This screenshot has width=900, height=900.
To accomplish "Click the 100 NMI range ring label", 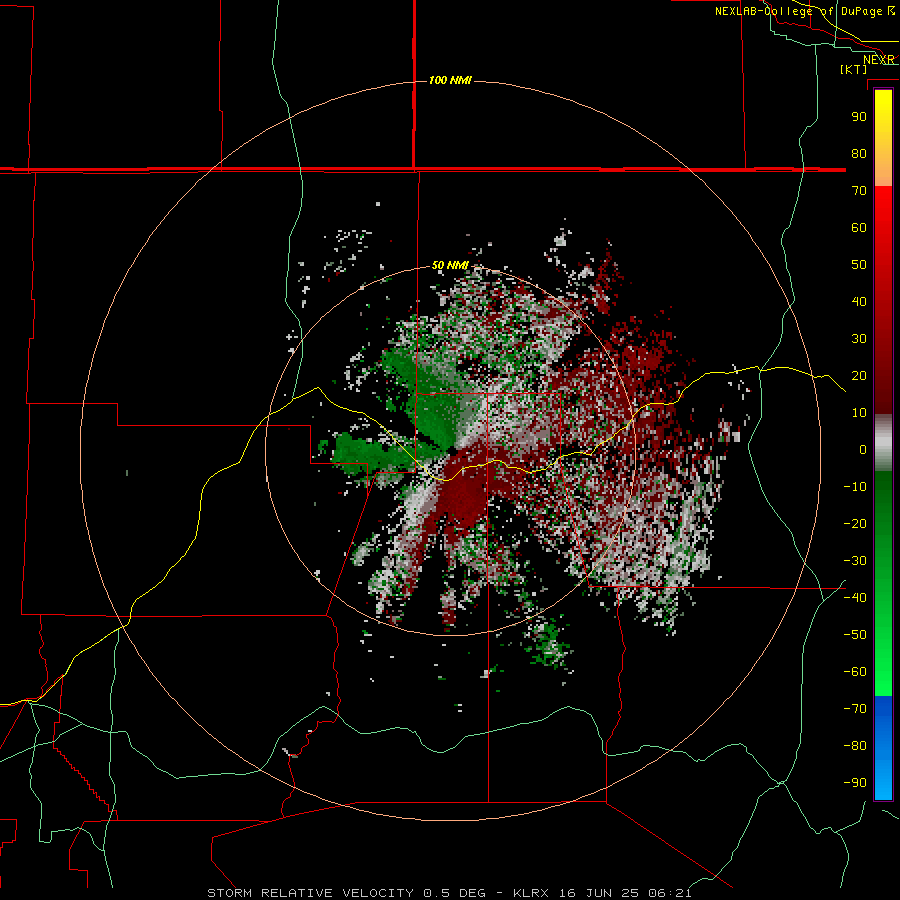I will 450,80.
